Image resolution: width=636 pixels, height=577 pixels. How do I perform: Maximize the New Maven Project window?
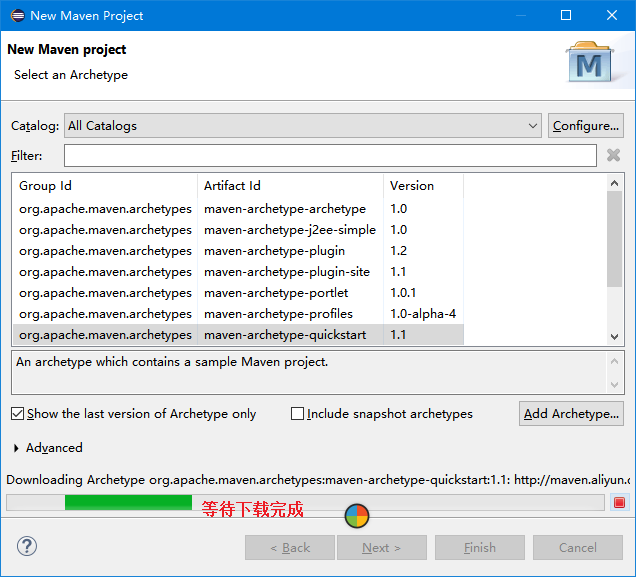pos(566,15)
